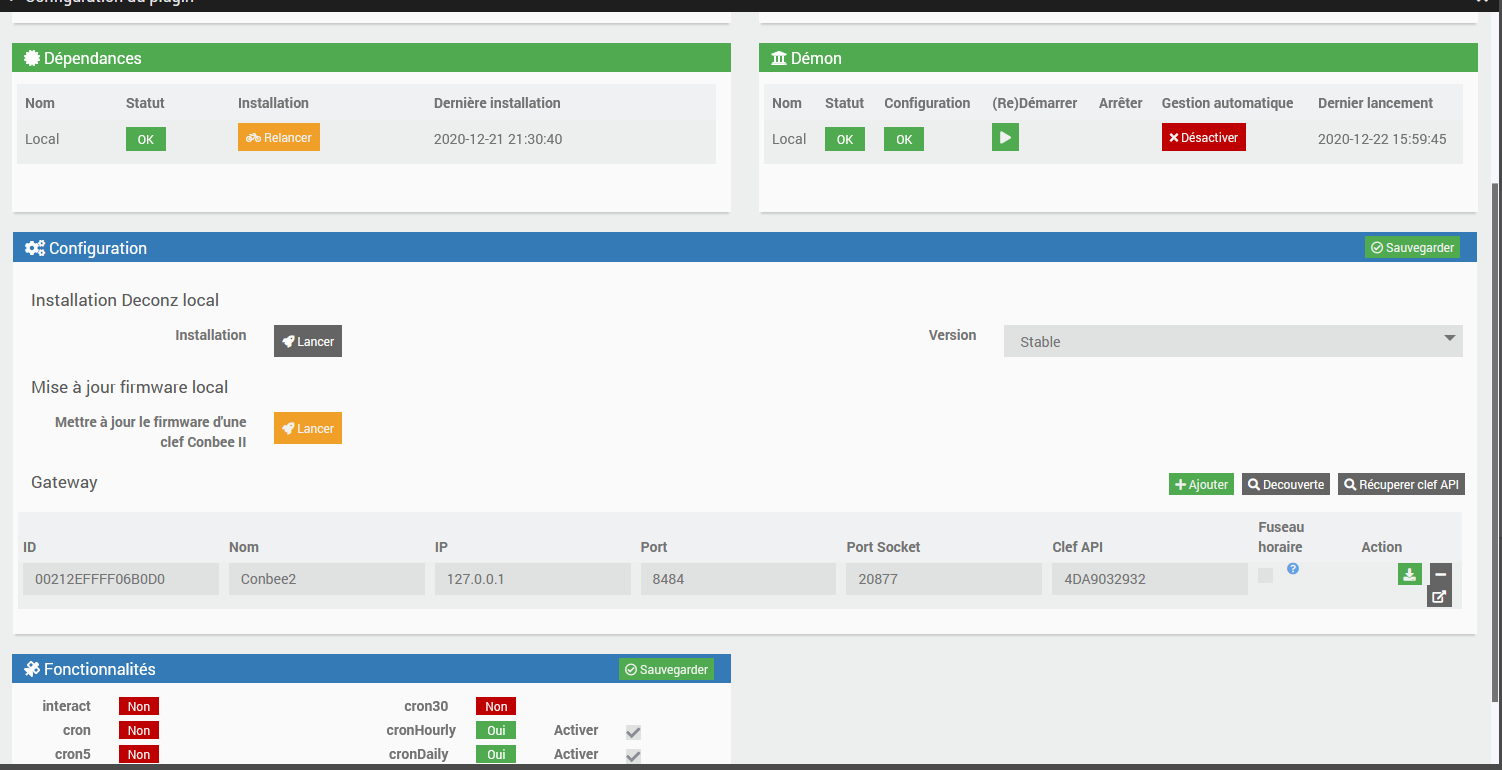Remove the Conbee2 gateway with the minus button
1502x770 pixels.
tap(1440, 574)
